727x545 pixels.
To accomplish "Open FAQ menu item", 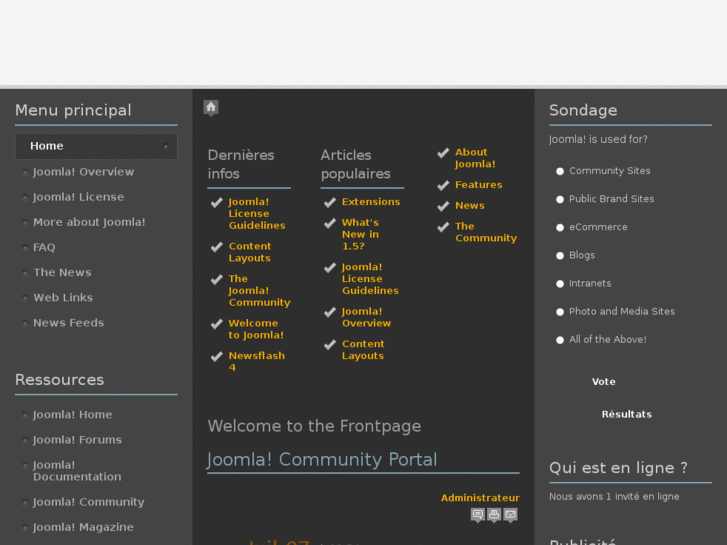I will [44, 247].
